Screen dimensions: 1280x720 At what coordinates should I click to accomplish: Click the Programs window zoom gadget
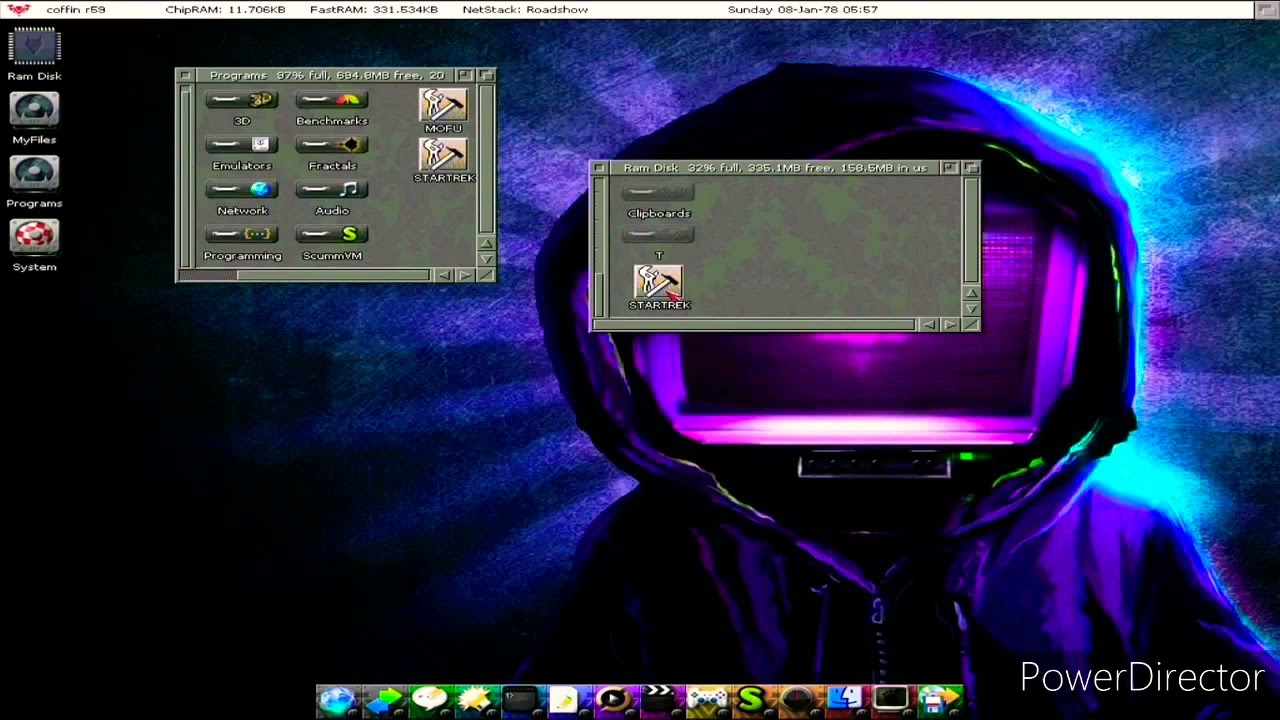coord(465,75)
